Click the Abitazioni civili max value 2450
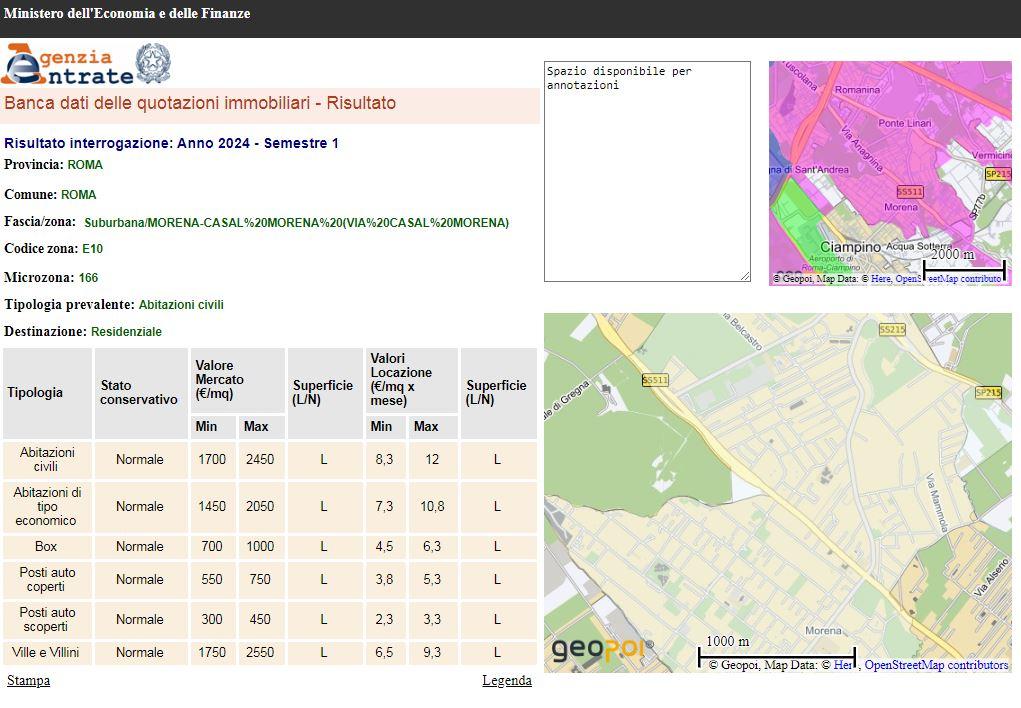Image resolution: width=1021 pixels, height=708 pixels. pos(259,460)
